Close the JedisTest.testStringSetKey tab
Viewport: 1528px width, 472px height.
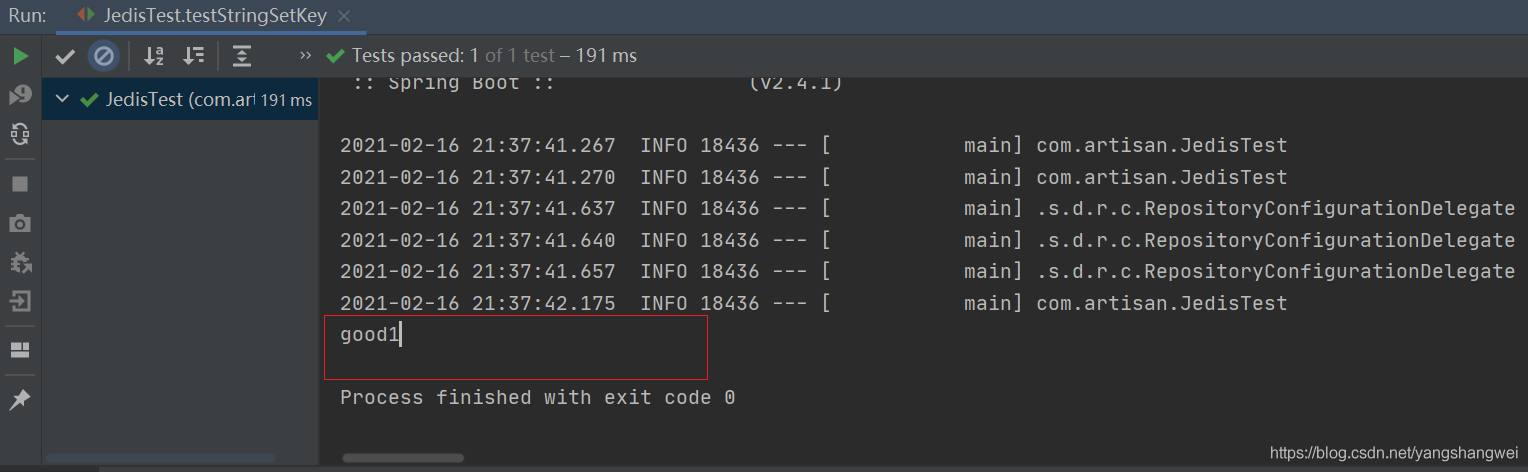(x=344, y=17)
